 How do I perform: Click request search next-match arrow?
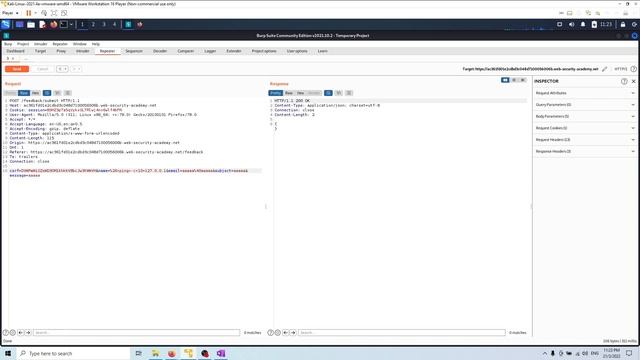28,333
